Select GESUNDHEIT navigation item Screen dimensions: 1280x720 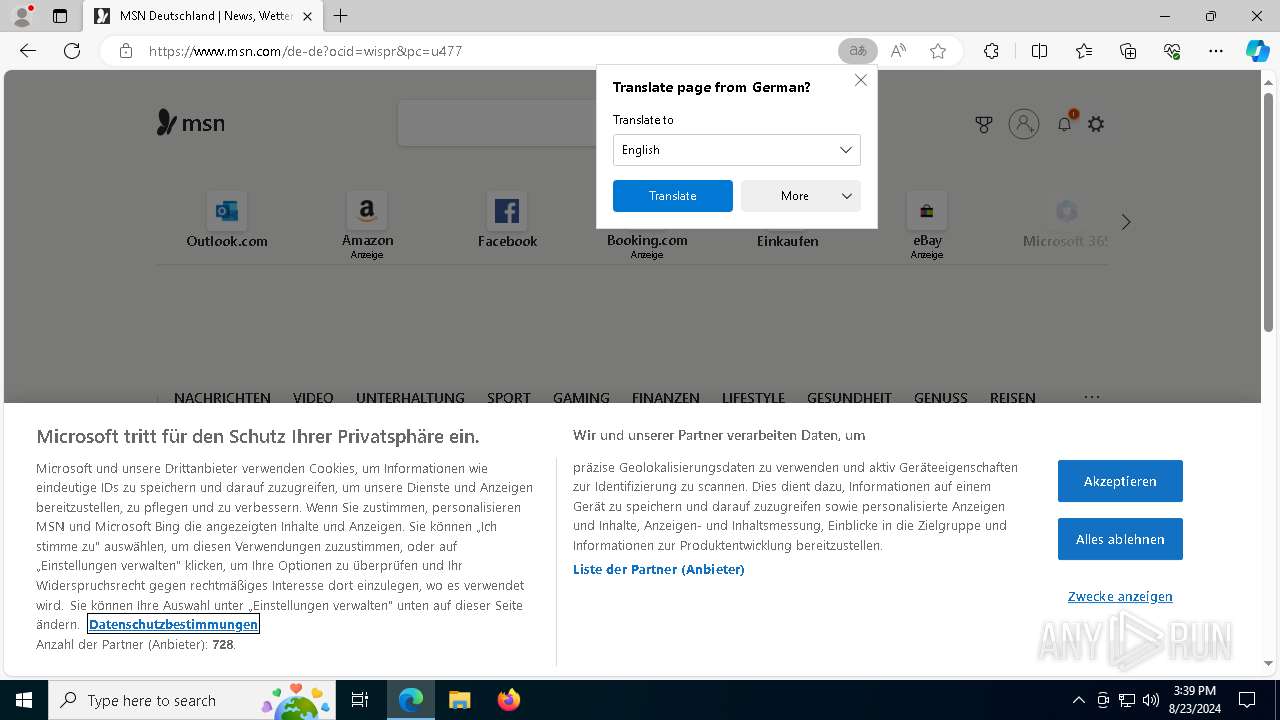pos(849,397)
